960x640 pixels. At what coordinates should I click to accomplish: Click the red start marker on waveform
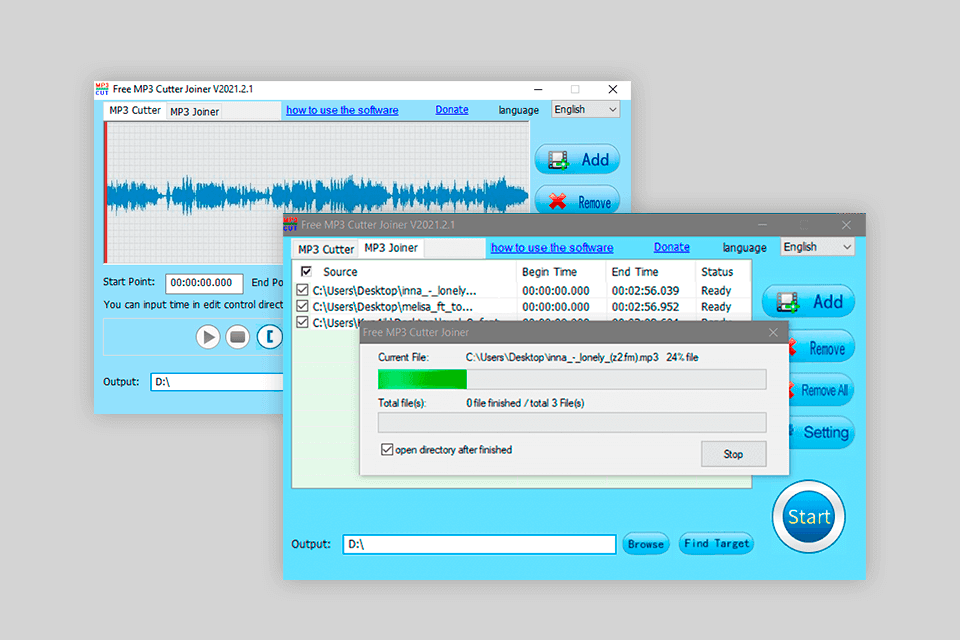pos(105,192)
